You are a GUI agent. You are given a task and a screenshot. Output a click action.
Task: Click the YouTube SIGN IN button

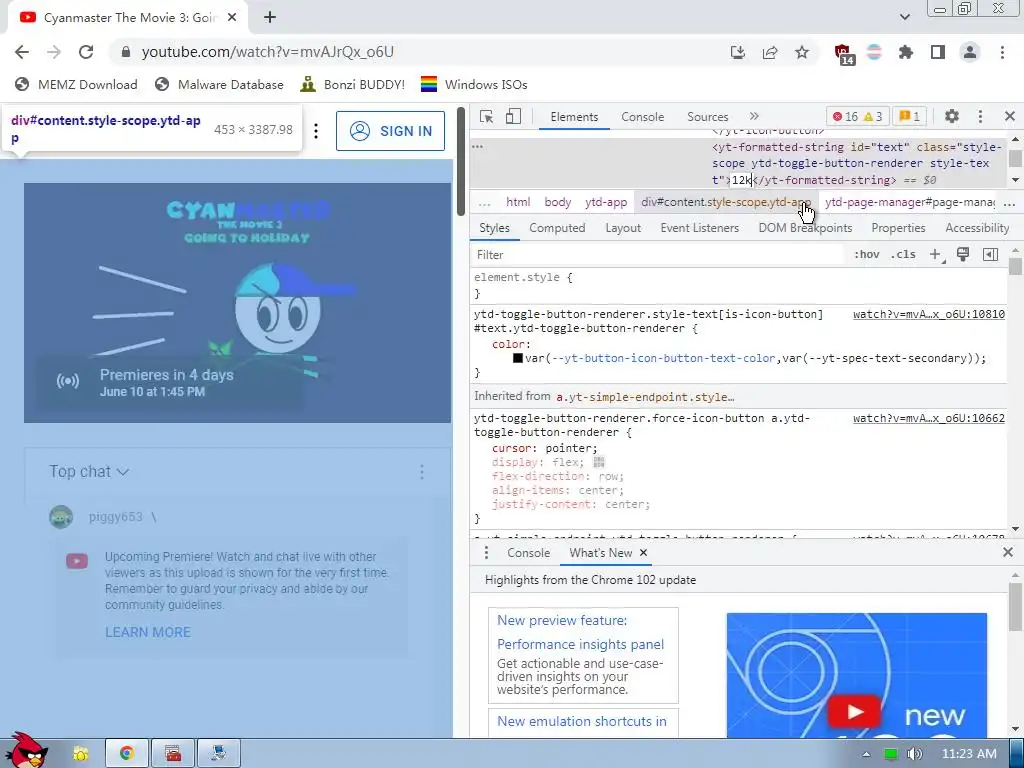390,131
